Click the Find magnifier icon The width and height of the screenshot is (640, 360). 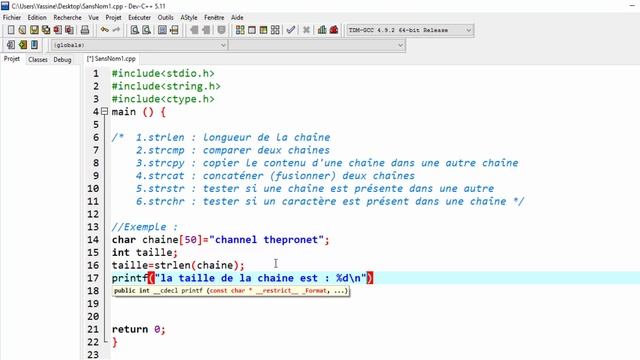coord(134,30)
